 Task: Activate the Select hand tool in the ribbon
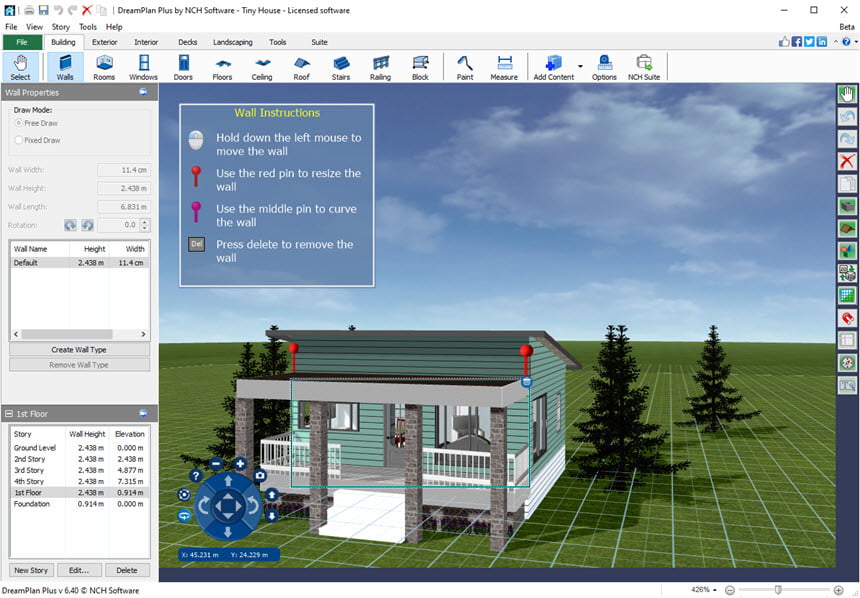[x=20, y=67]
